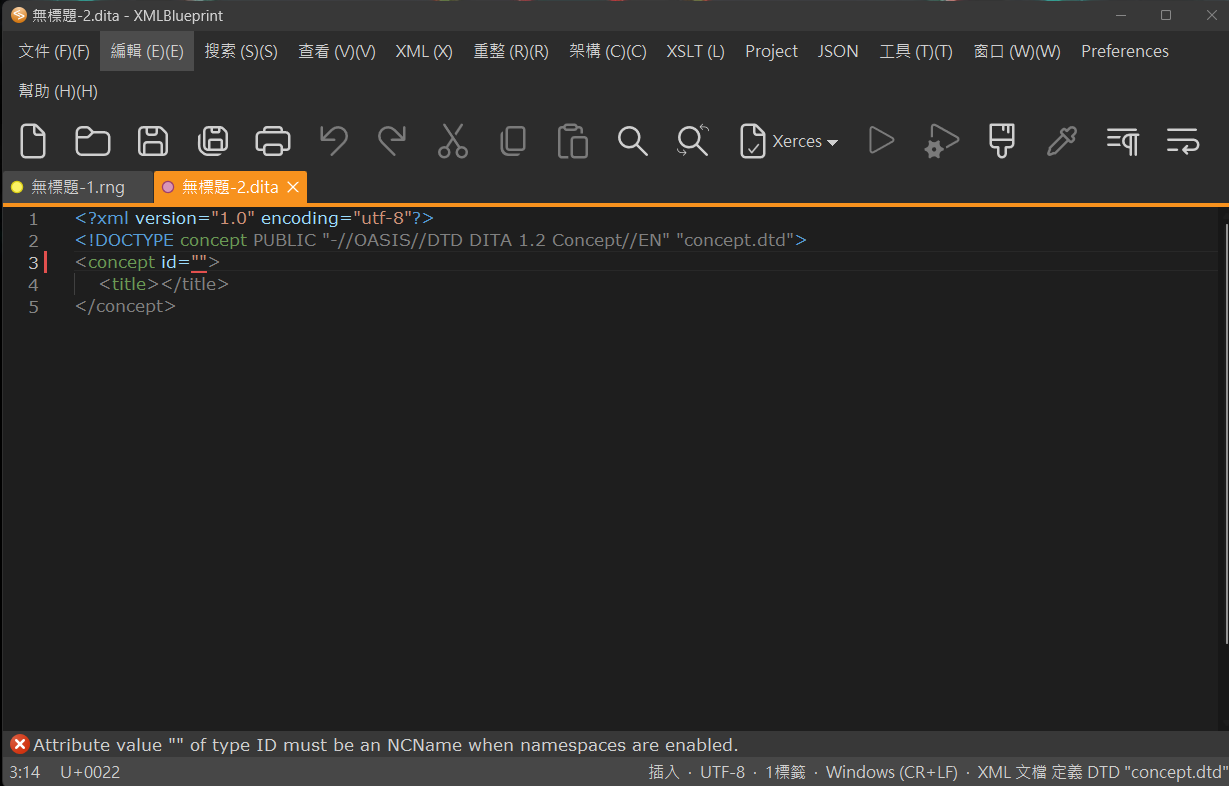1229x786 pixels.
Task: Save the file with the floppy icon
Action: point(153,141)
